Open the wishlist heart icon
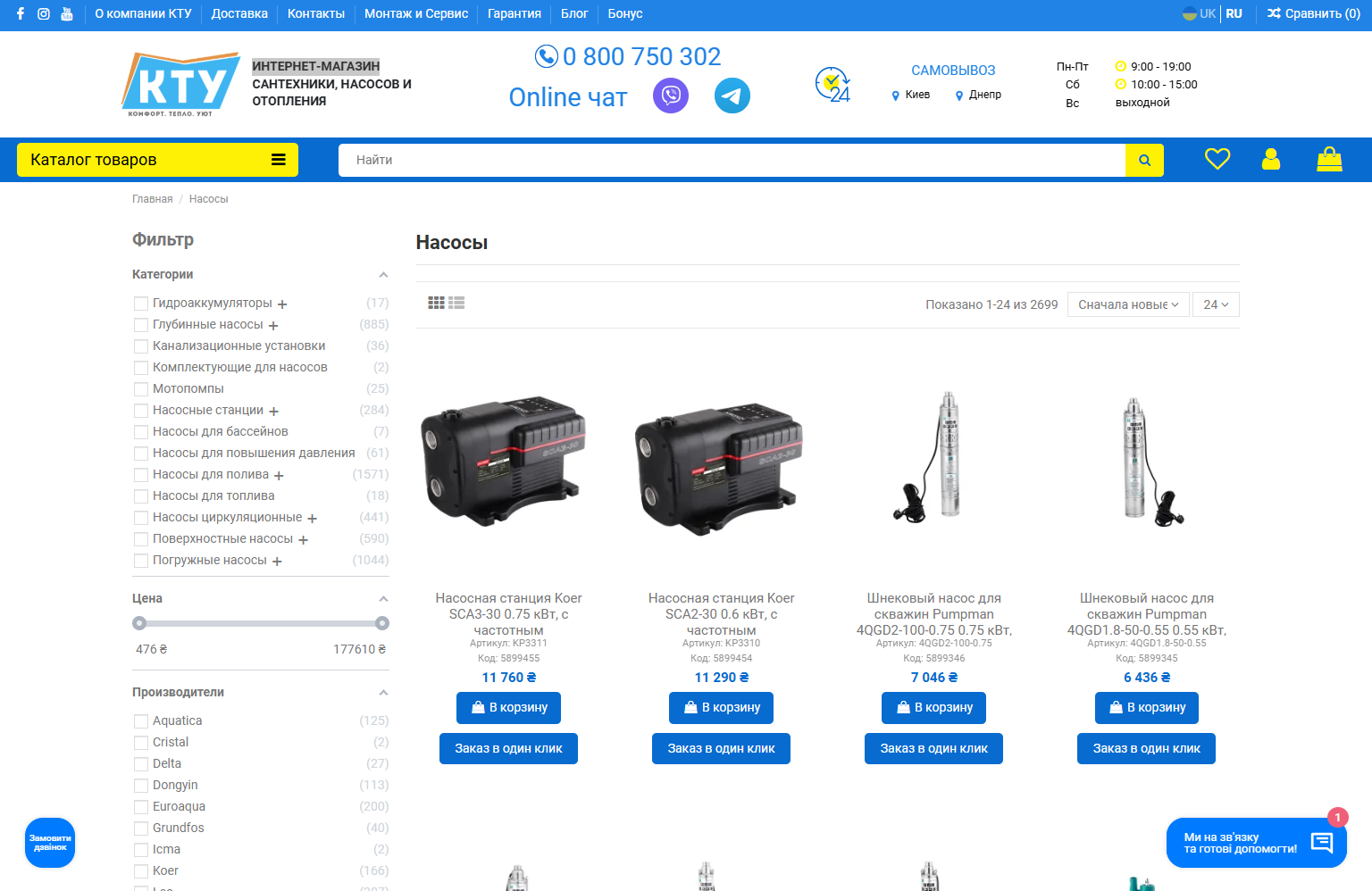The height and width of the screenshot is (891, 1372). coord(1217,159)
